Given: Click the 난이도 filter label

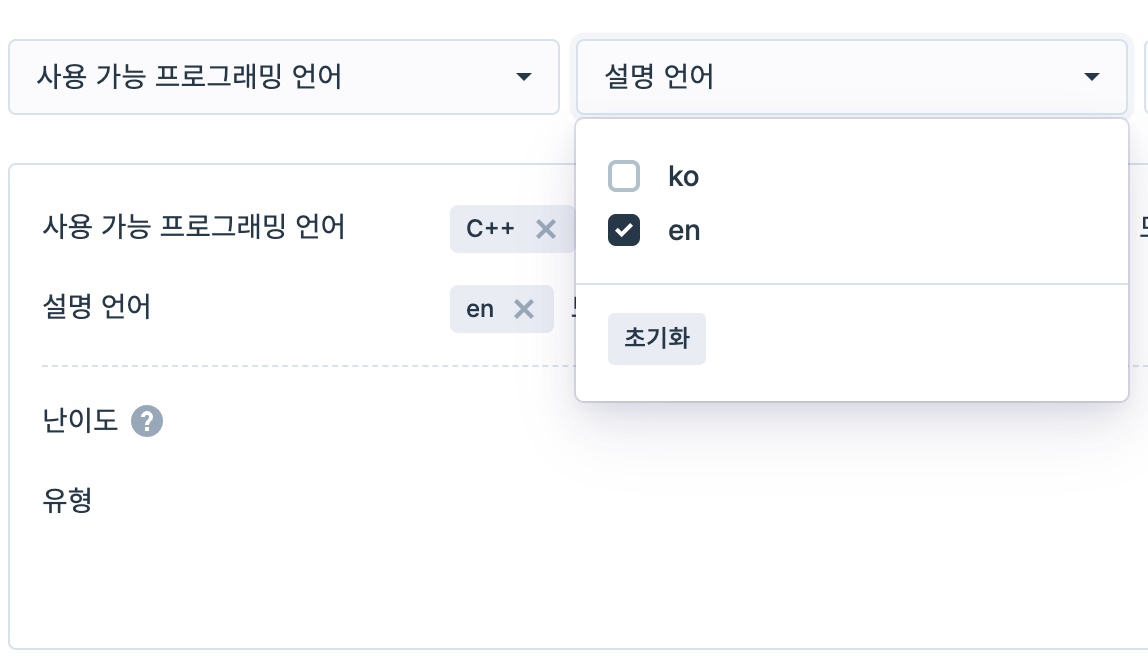Looking at the screenshot, I should coord(80,421).
